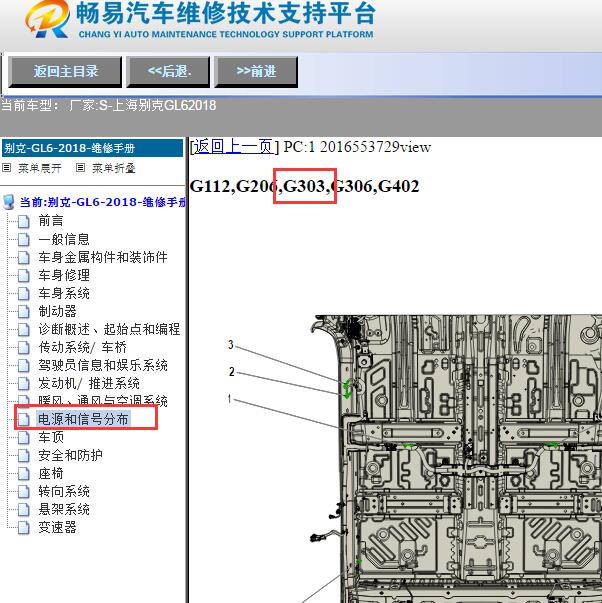
Task: Open the 一般信息 section
Action: 64,239
